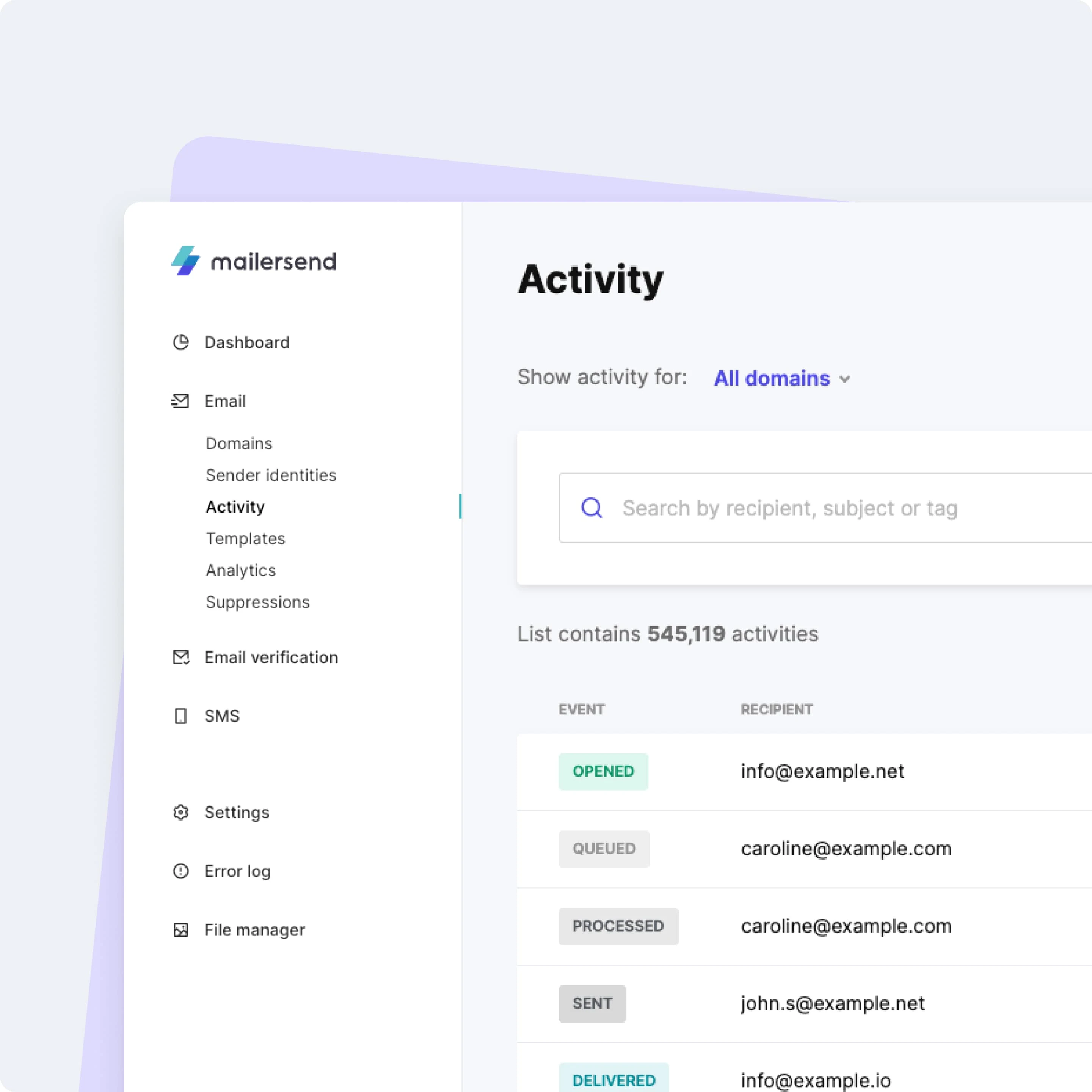Screen dimensions: 1092x1092
Task: Select recipient info@example.io
Action: [816, 1081]
